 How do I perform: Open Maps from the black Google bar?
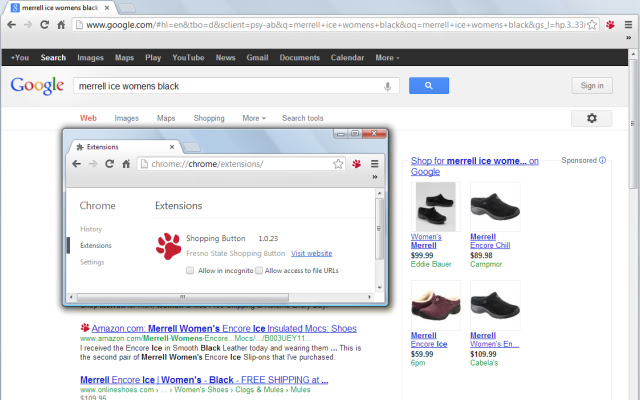coord(124,58)
